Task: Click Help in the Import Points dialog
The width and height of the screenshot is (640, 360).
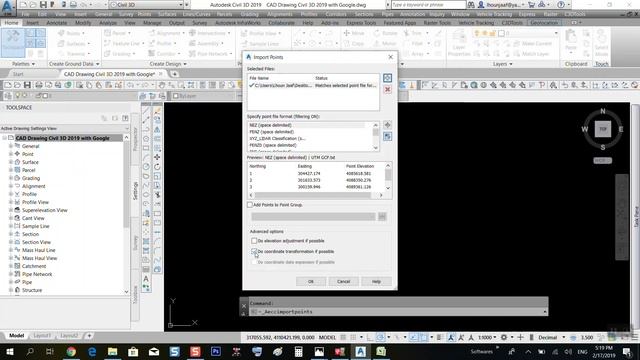Action: [376, 282]
